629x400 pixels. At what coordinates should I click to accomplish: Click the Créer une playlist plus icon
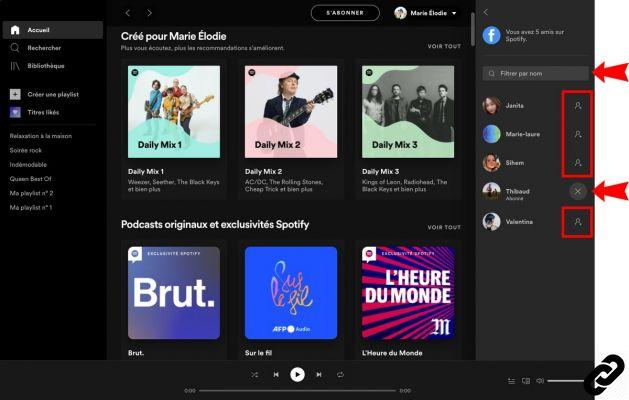15,94
